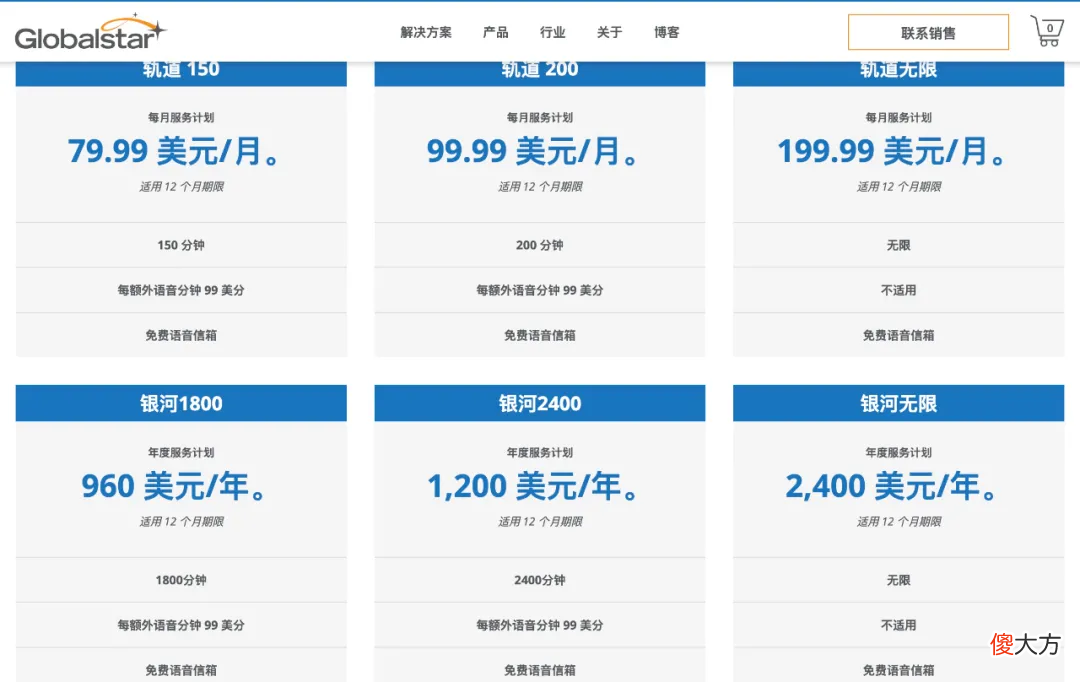Click 不适用 in the 199.99 plan

point(899,290)
